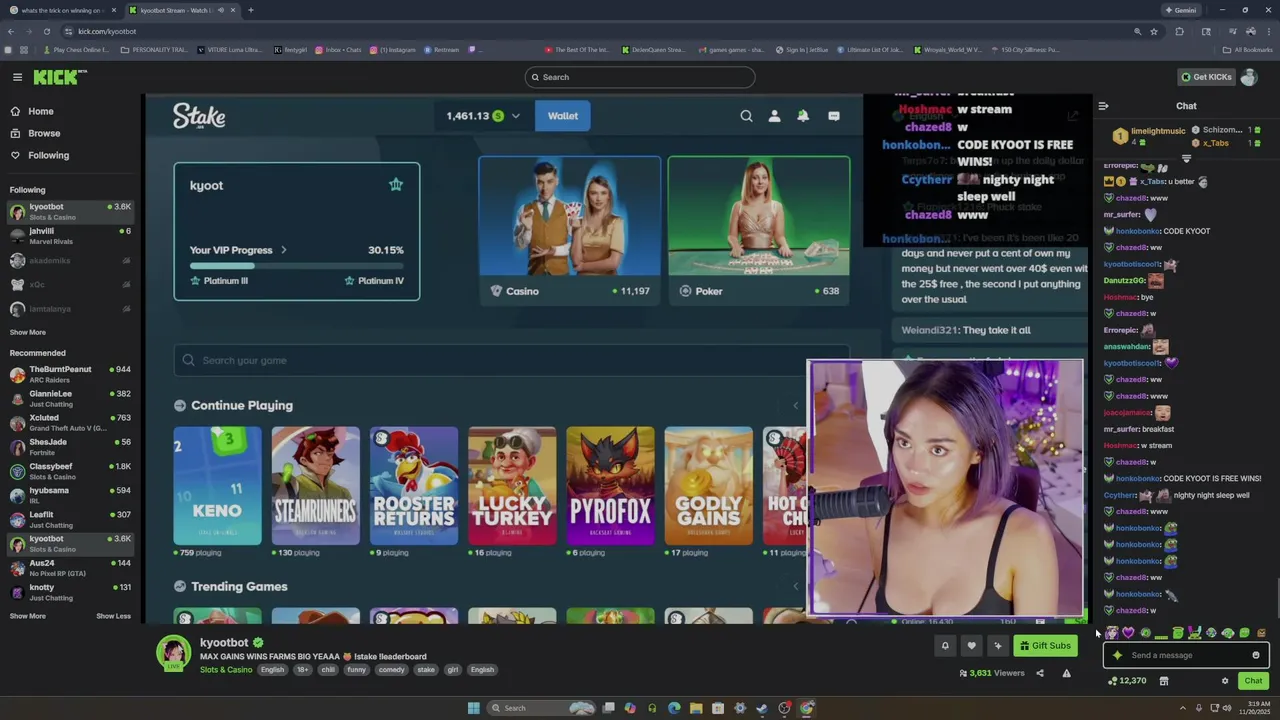The image size is (1280, 720).
Task: Expand Your VIP Progress arrow
Action: [x=283, y=250]
